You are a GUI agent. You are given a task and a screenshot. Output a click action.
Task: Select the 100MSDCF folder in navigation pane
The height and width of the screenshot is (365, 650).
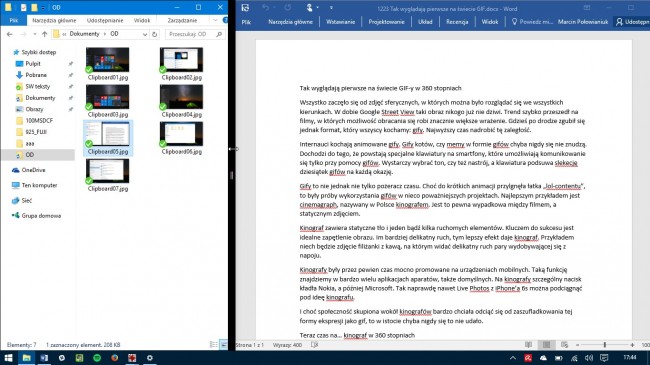click(x=39, y=120)
